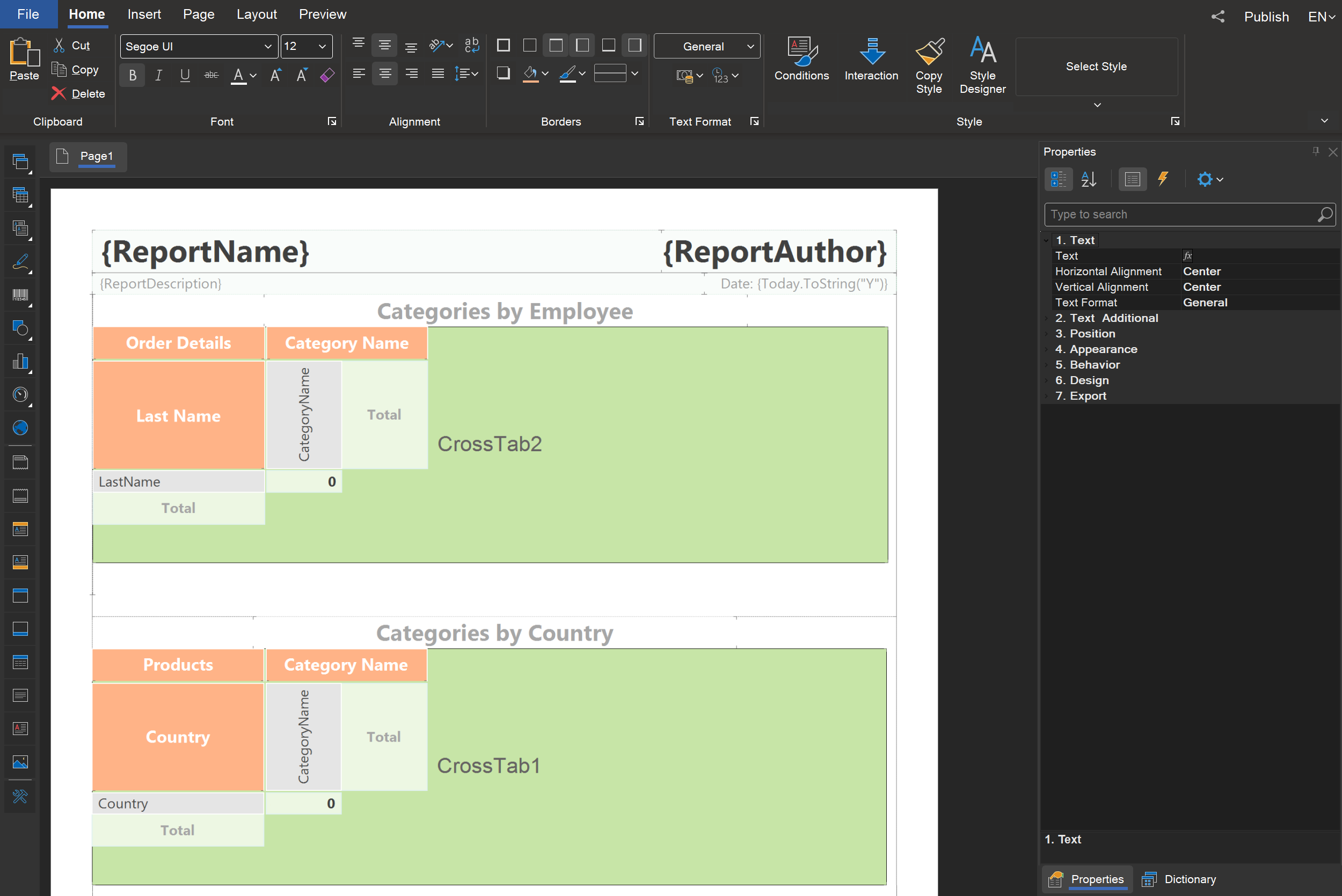Toggle the right border button

[x=635, y=45]
